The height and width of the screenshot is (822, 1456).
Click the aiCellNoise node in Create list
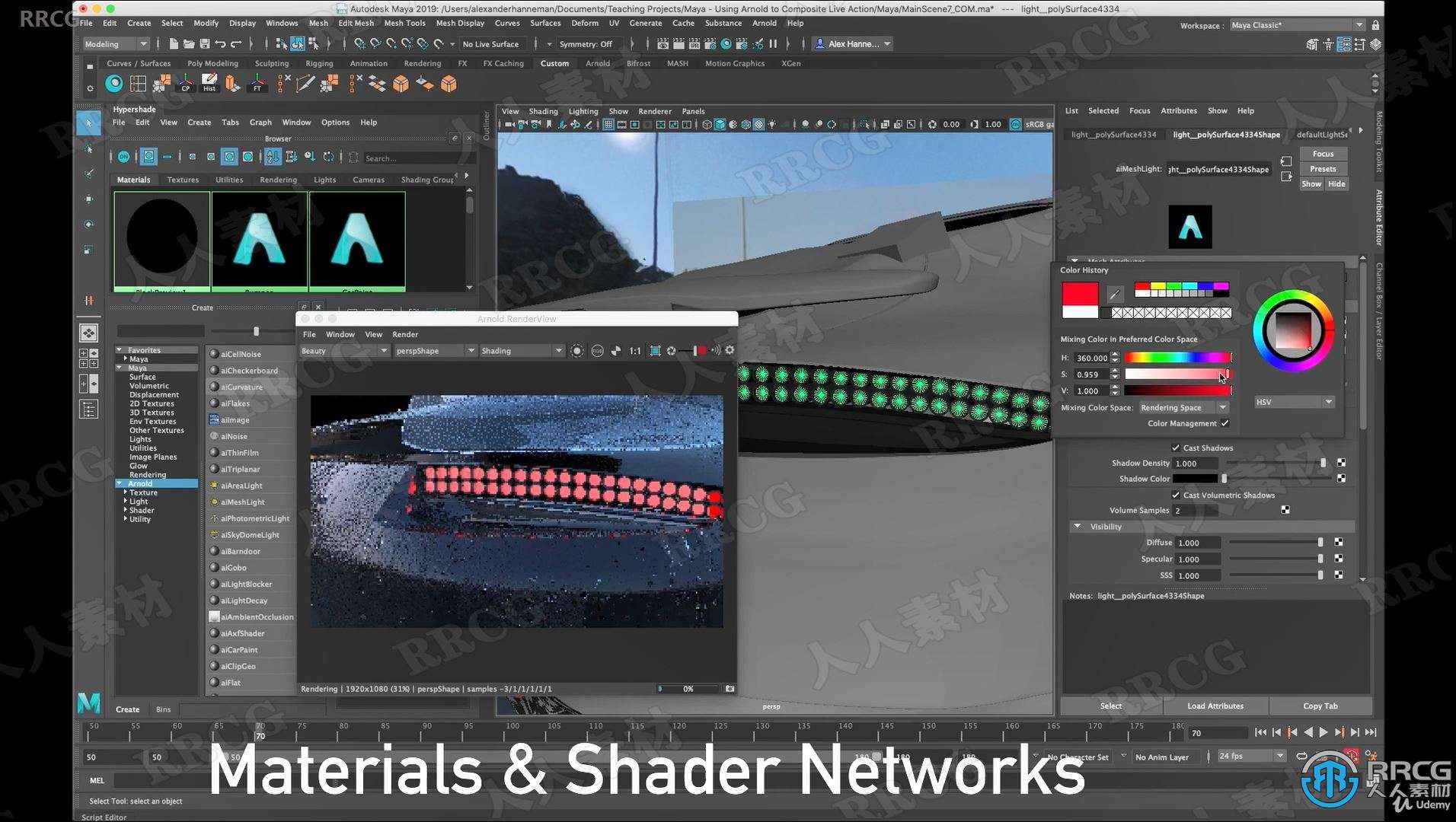pos(241,354)
